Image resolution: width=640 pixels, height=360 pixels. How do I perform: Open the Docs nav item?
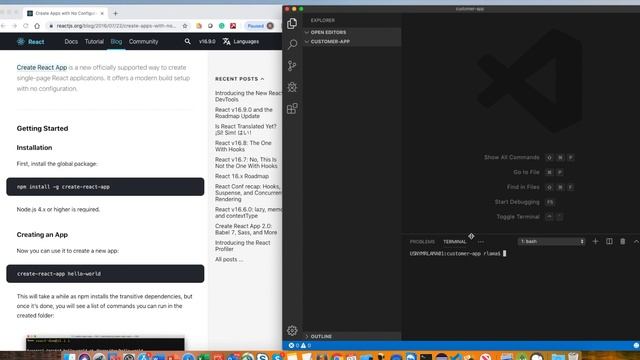71,41
